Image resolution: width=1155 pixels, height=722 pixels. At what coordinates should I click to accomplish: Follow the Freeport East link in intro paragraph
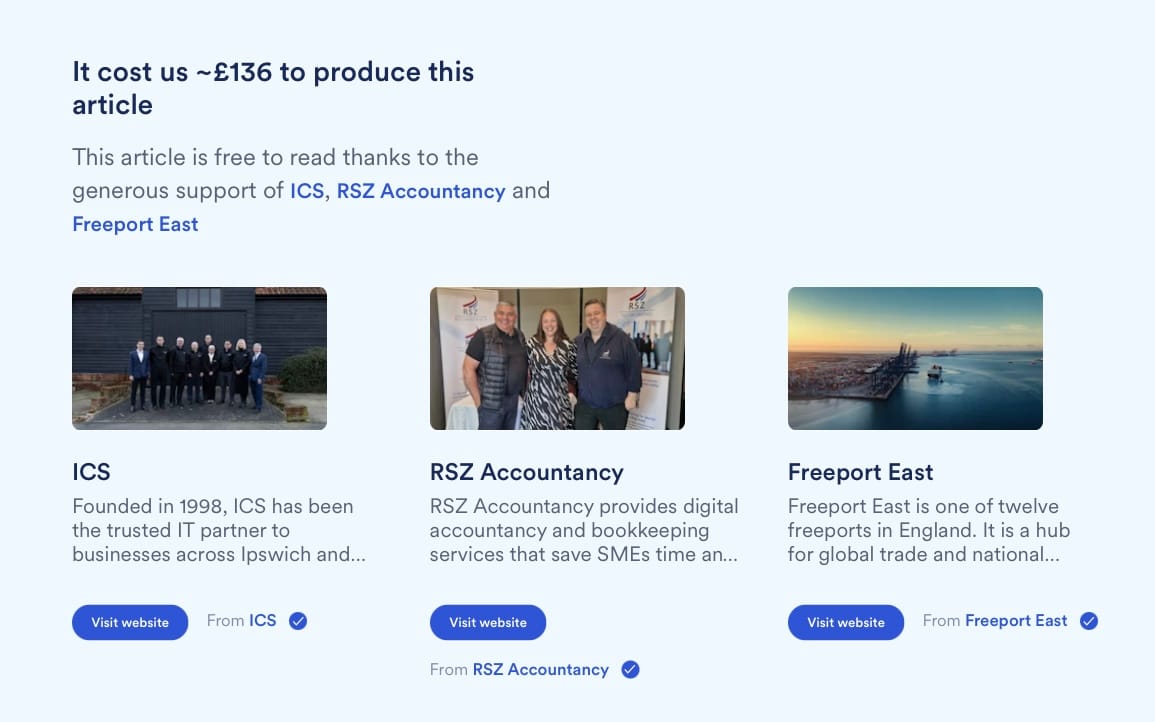click(135, 224)
